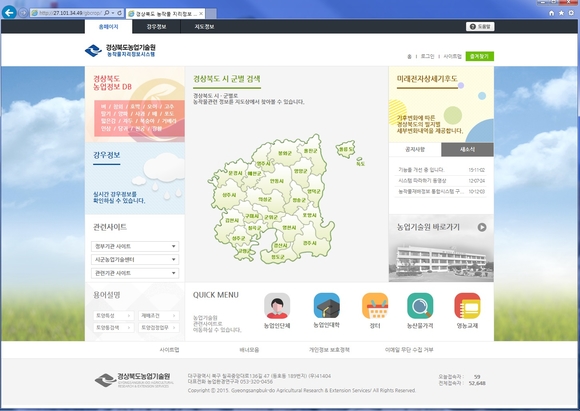This screenshot has height=411, width=580.
Task: Open the 영농교재 notebook icon
Action: (468, 306)
